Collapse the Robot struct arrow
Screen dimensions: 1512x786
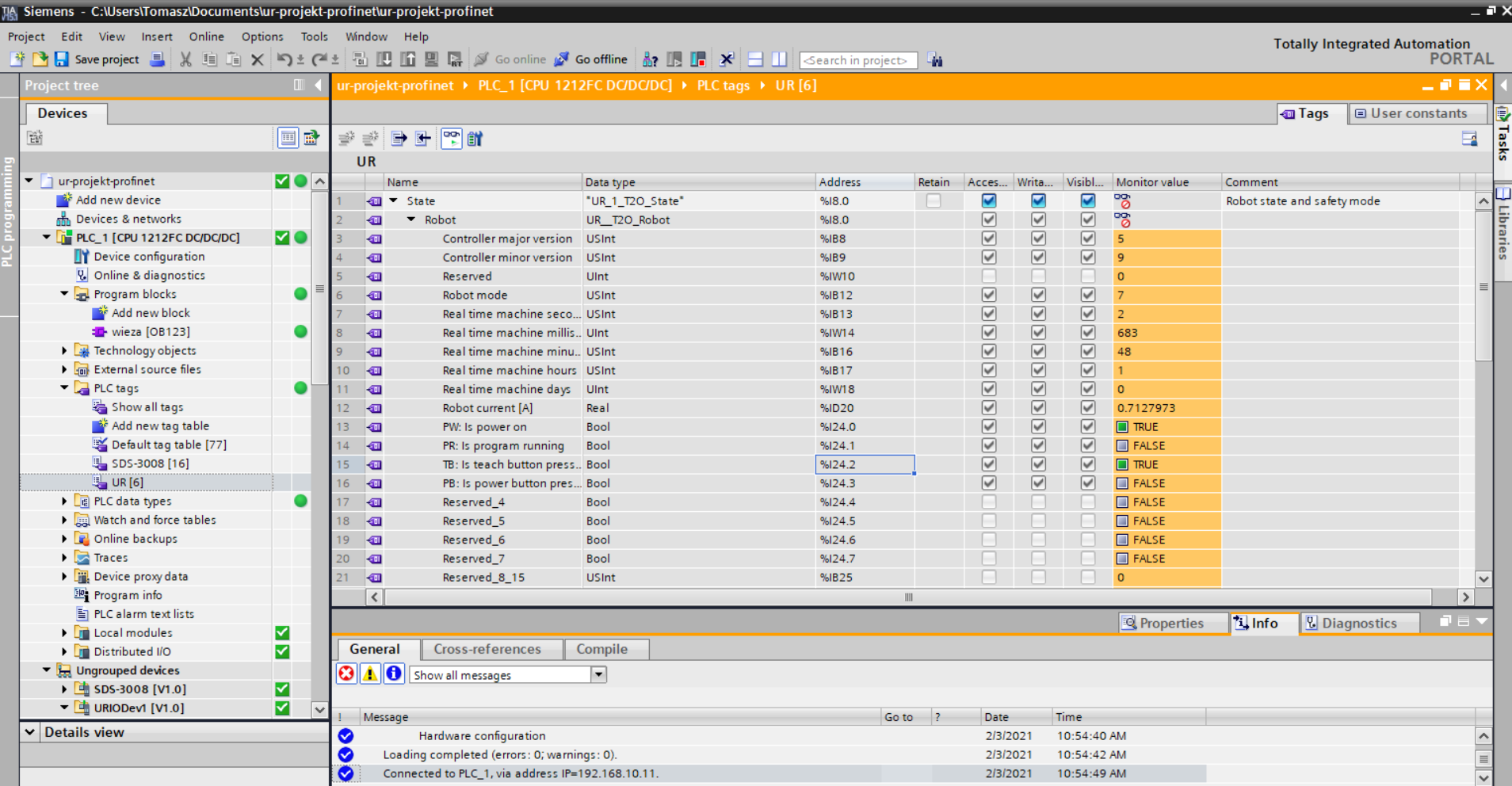coord(411,219)
